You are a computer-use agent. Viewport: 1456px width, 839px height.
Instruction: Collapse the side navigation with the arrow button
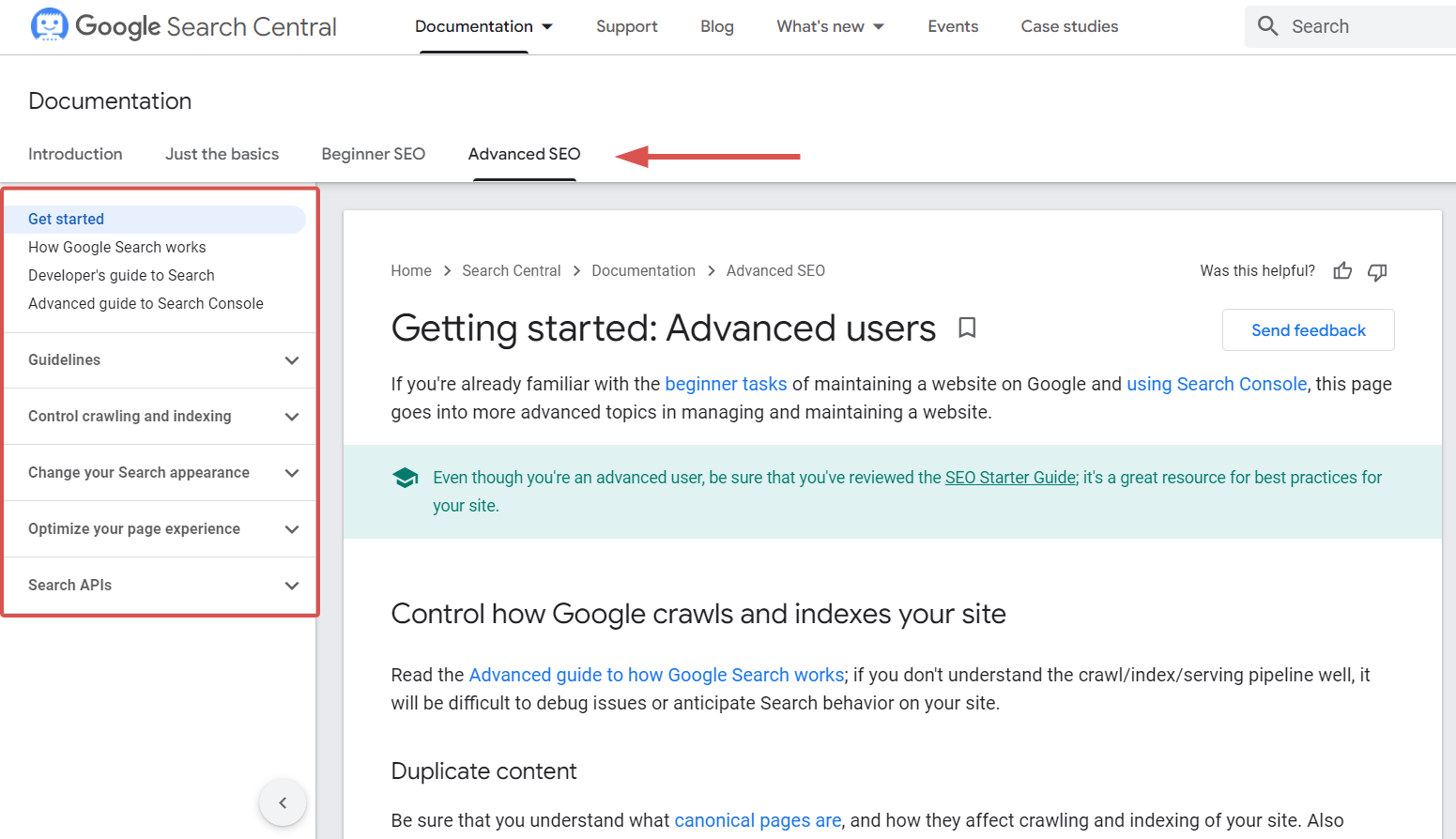(283, 802)
